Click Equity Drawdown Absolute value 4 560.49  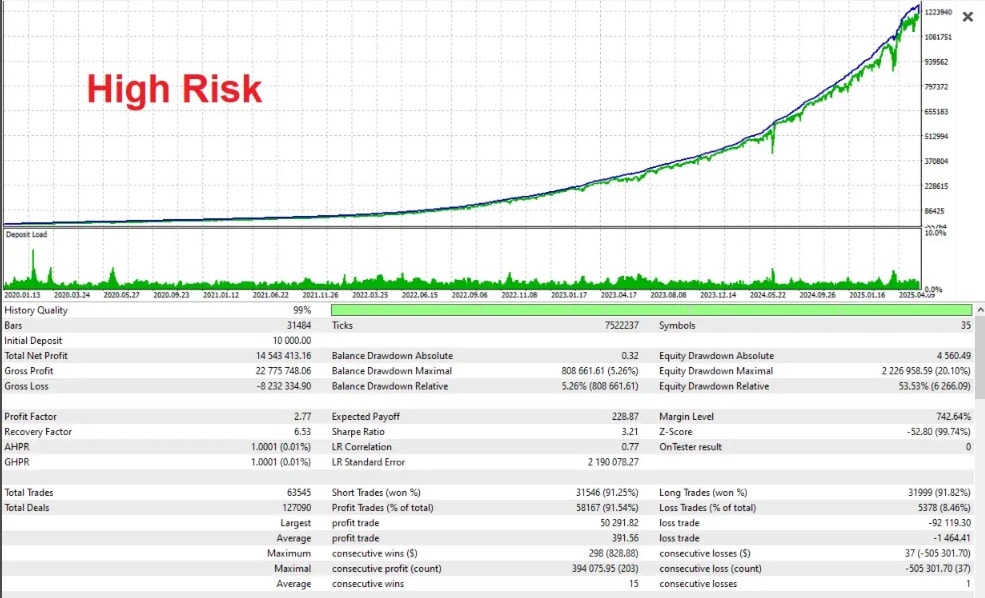point(954,356)
